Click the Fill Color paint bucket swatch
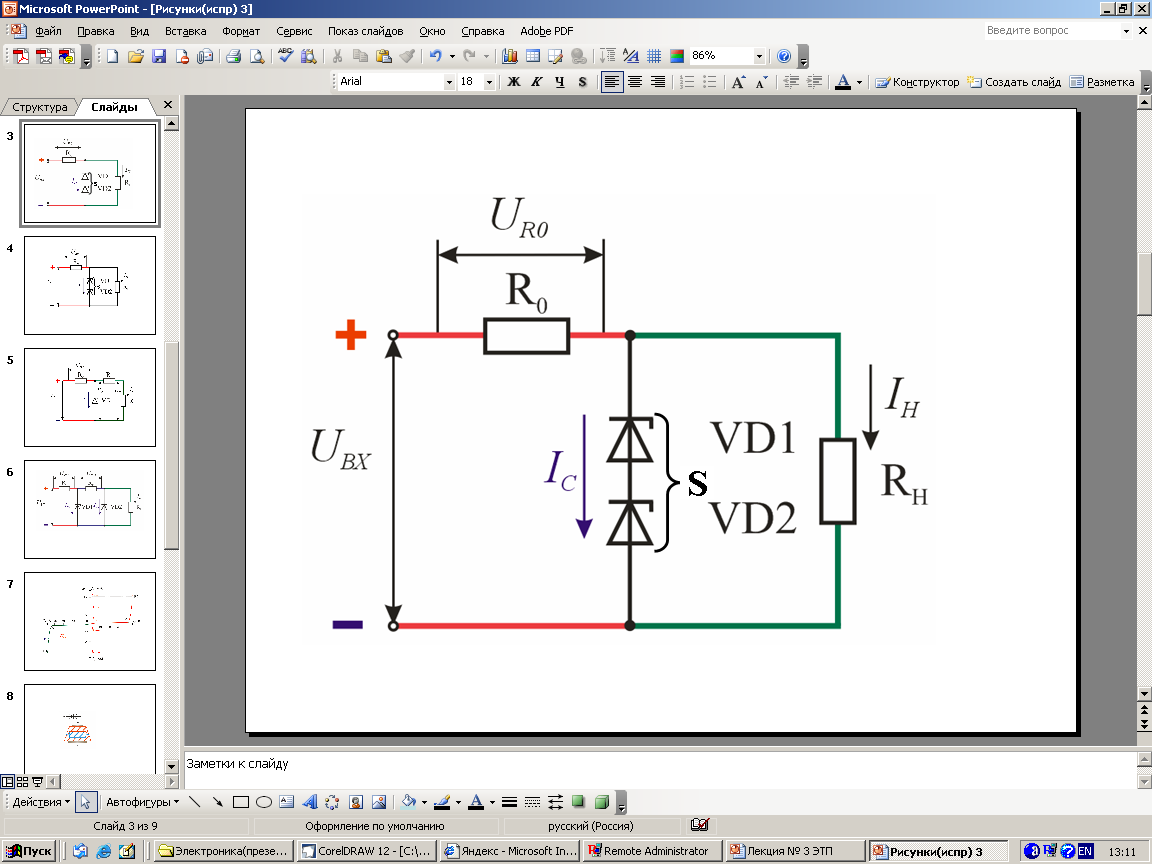 pos(408,802)
